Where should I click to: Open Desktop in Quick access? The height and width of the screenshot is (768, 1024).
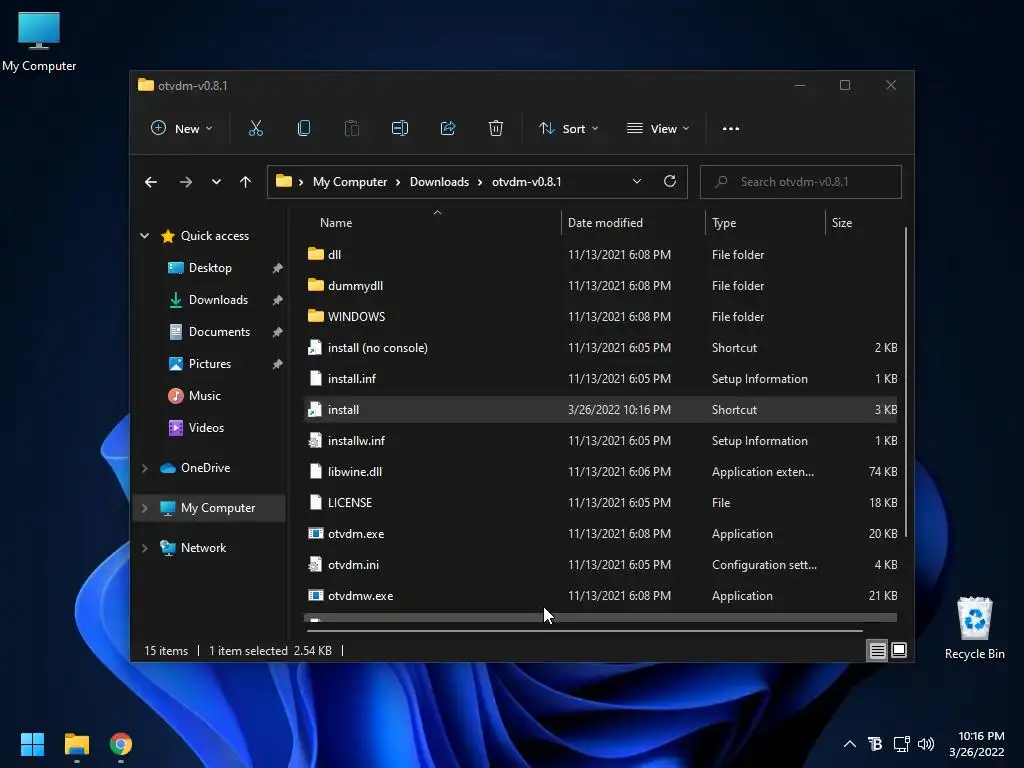click(x=210, y=268)
